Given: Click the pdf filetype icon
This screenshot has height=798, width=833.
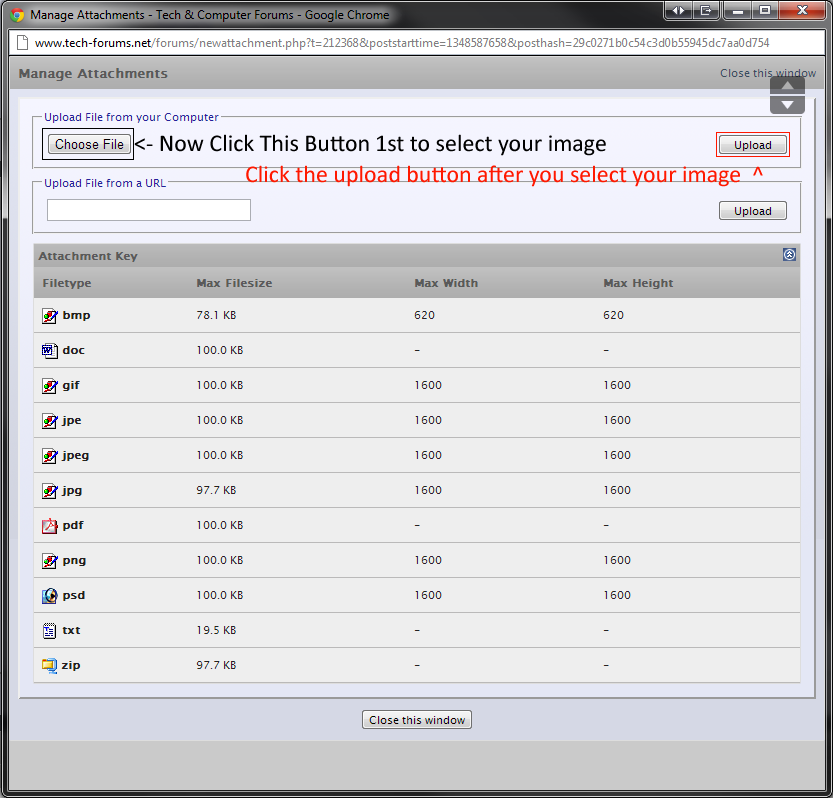Looking at the screenshot, I should 49,525.
